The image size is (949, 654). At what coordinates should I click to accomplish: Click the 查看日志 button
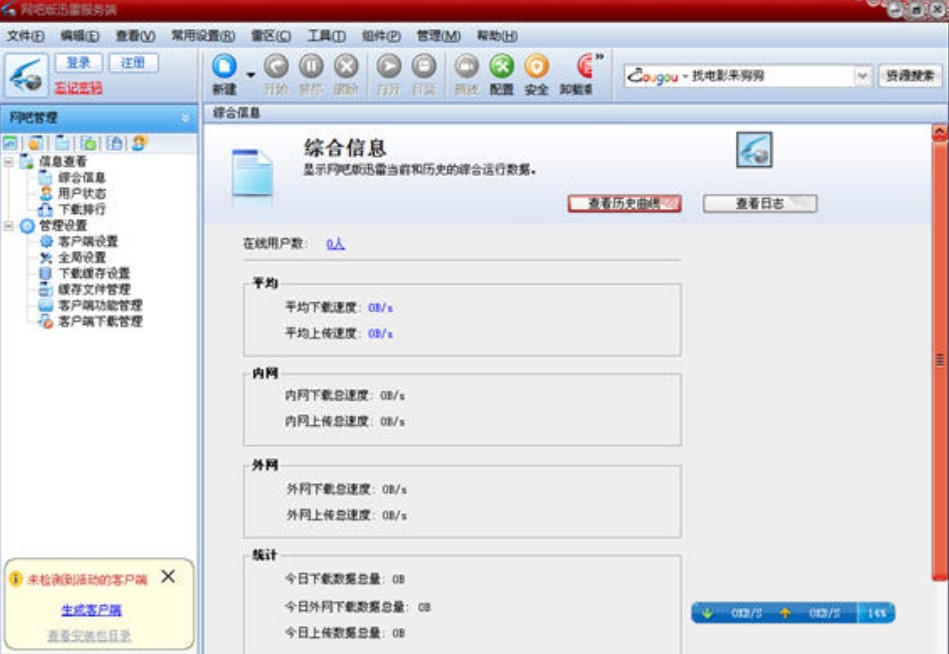[760, 203]
